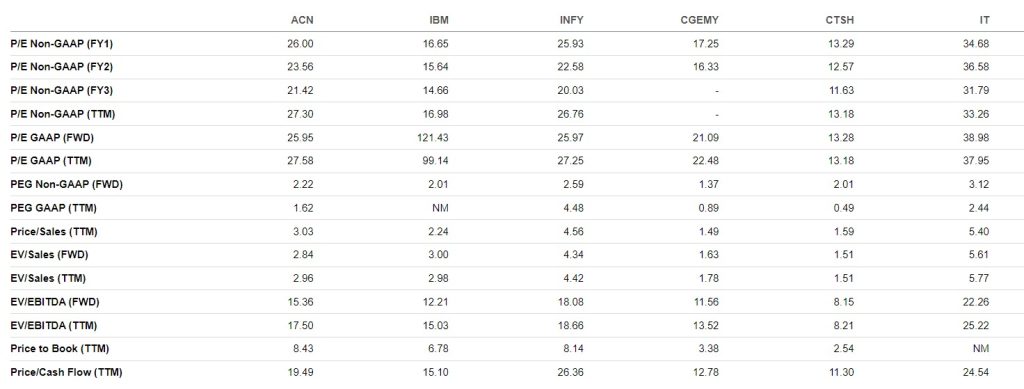This screenshot has width=1024, height=389.
Task: Select IT's 38.98 P/E GAAP value
Action: click(x=976, y=138)
